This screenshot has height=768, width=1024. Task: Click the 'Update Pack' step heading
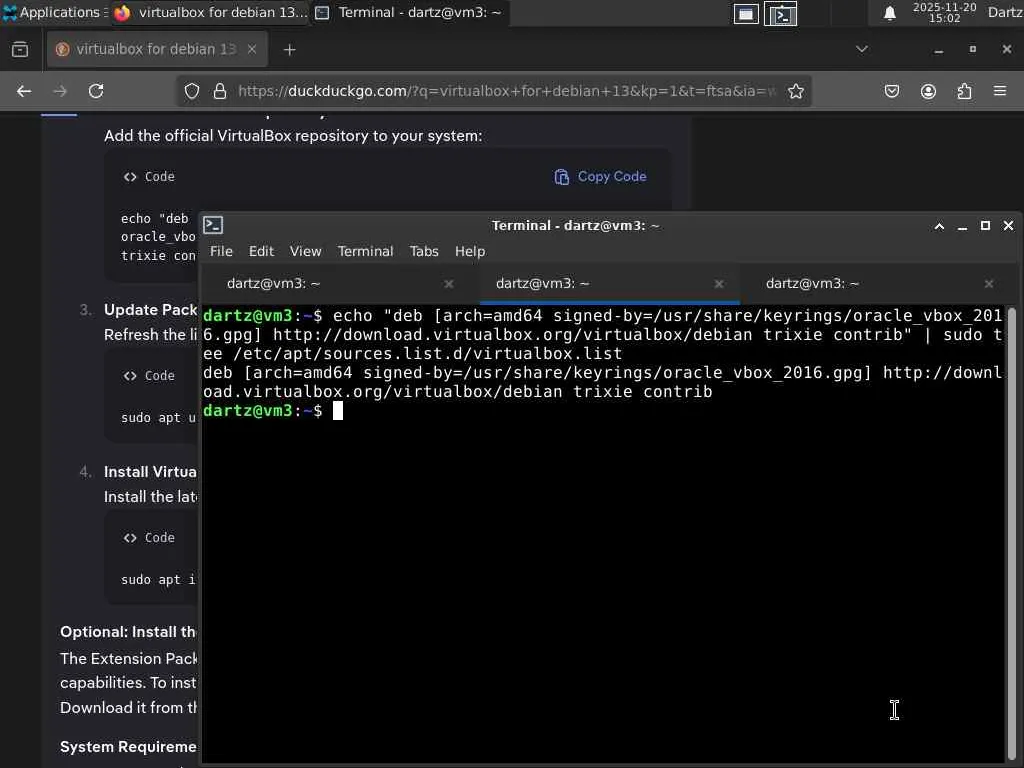click(x=150, y=310)
